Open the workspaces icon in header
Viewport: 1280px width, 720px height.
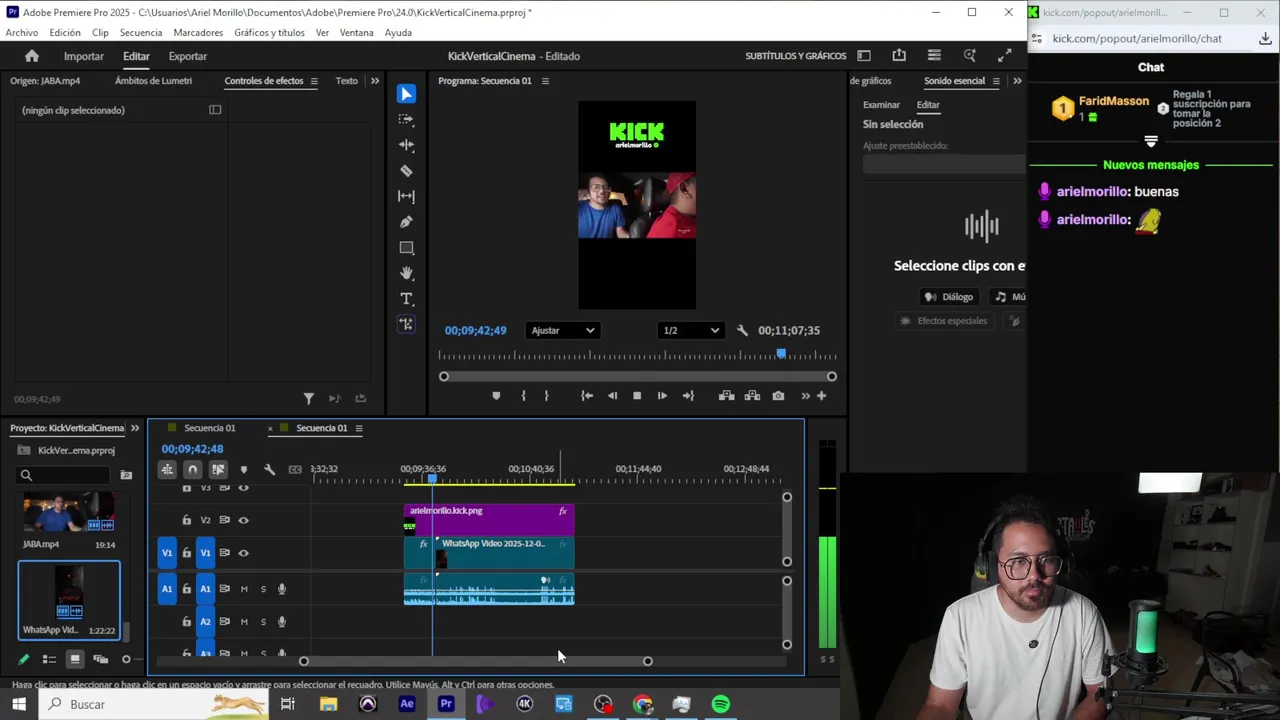(864, 56)
